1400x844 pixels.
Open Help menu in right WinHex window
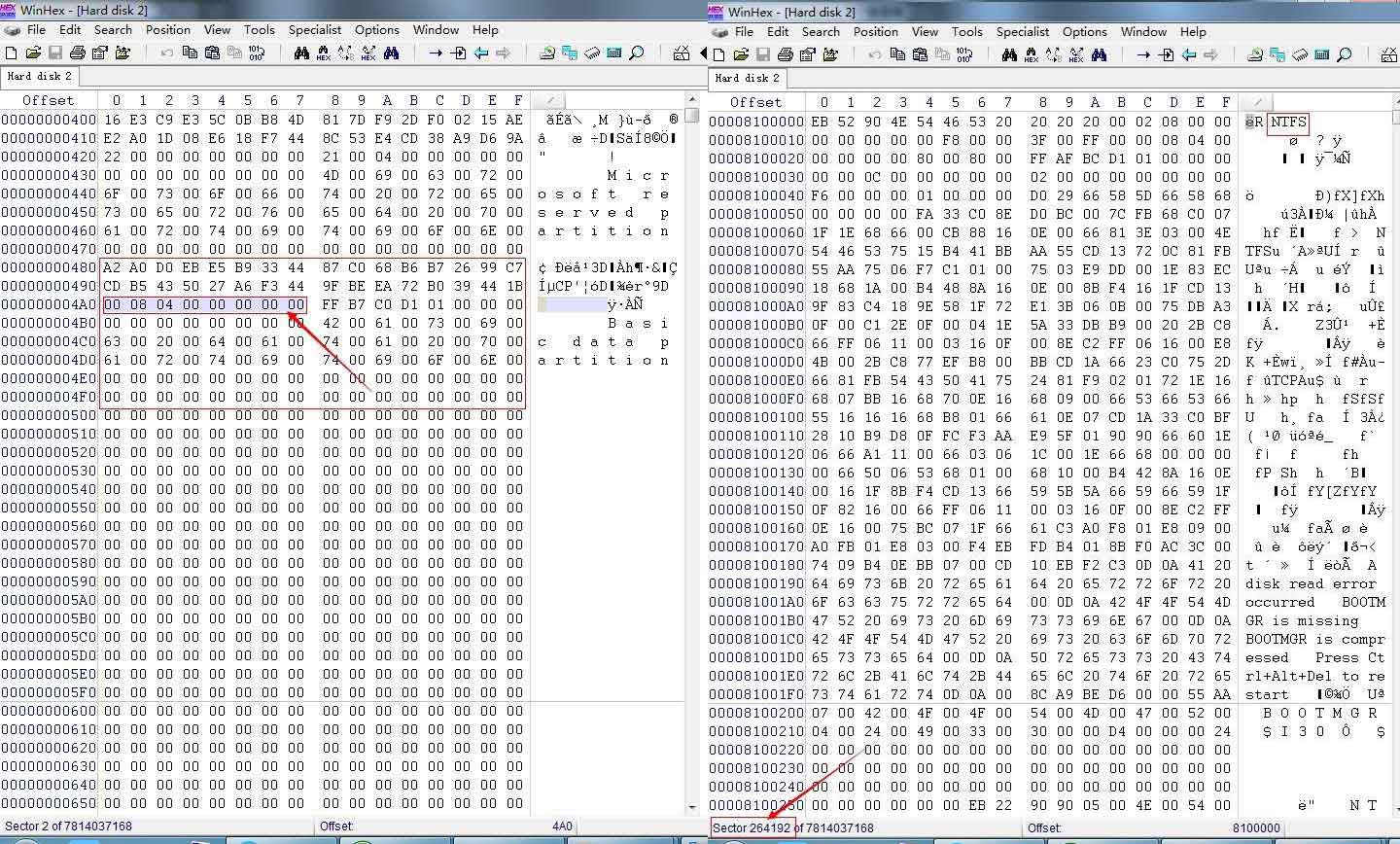pos(1193,31)
